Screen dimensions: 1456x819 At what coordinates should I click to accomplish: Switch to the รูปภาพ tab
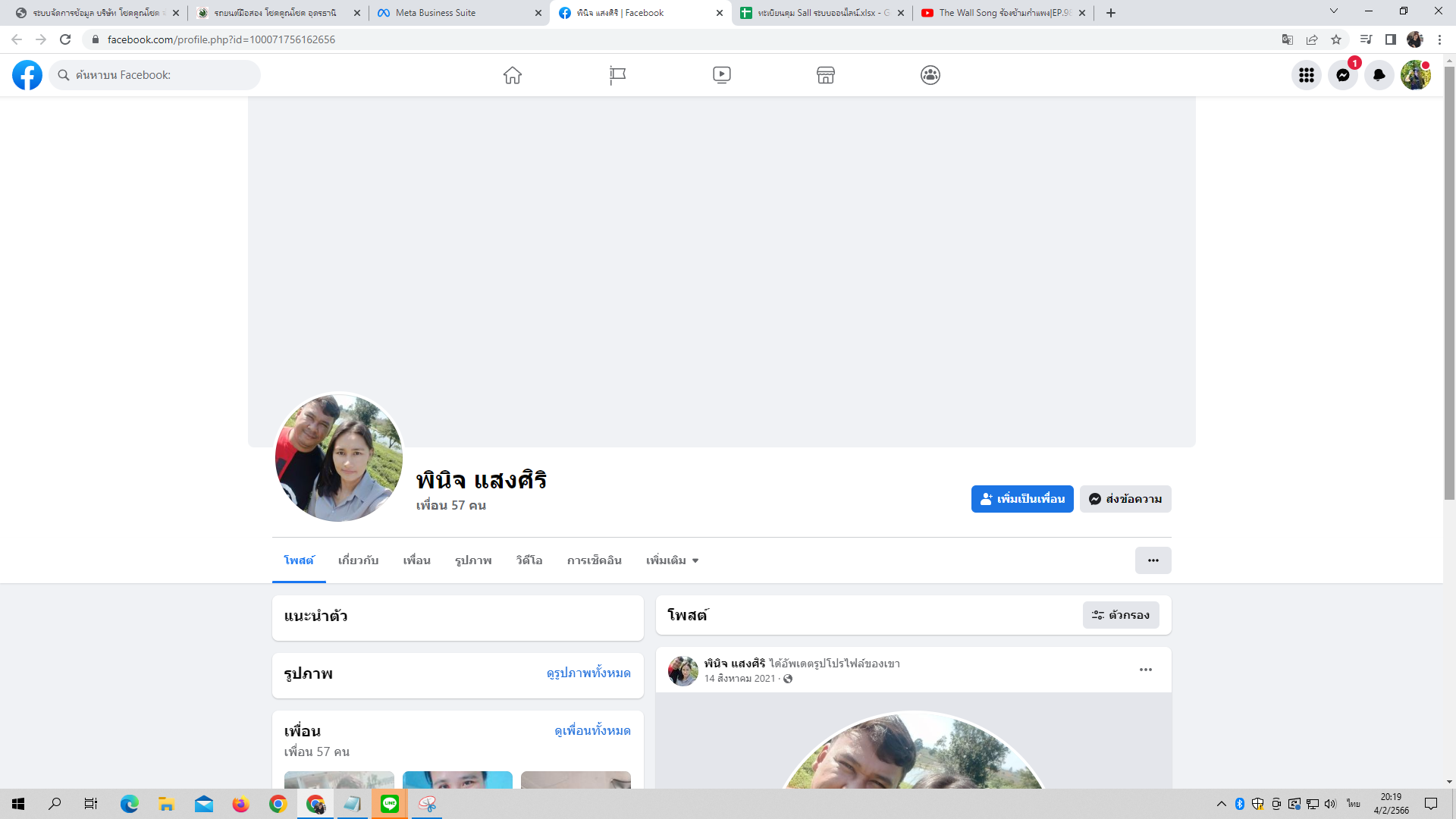coord(473,560)
